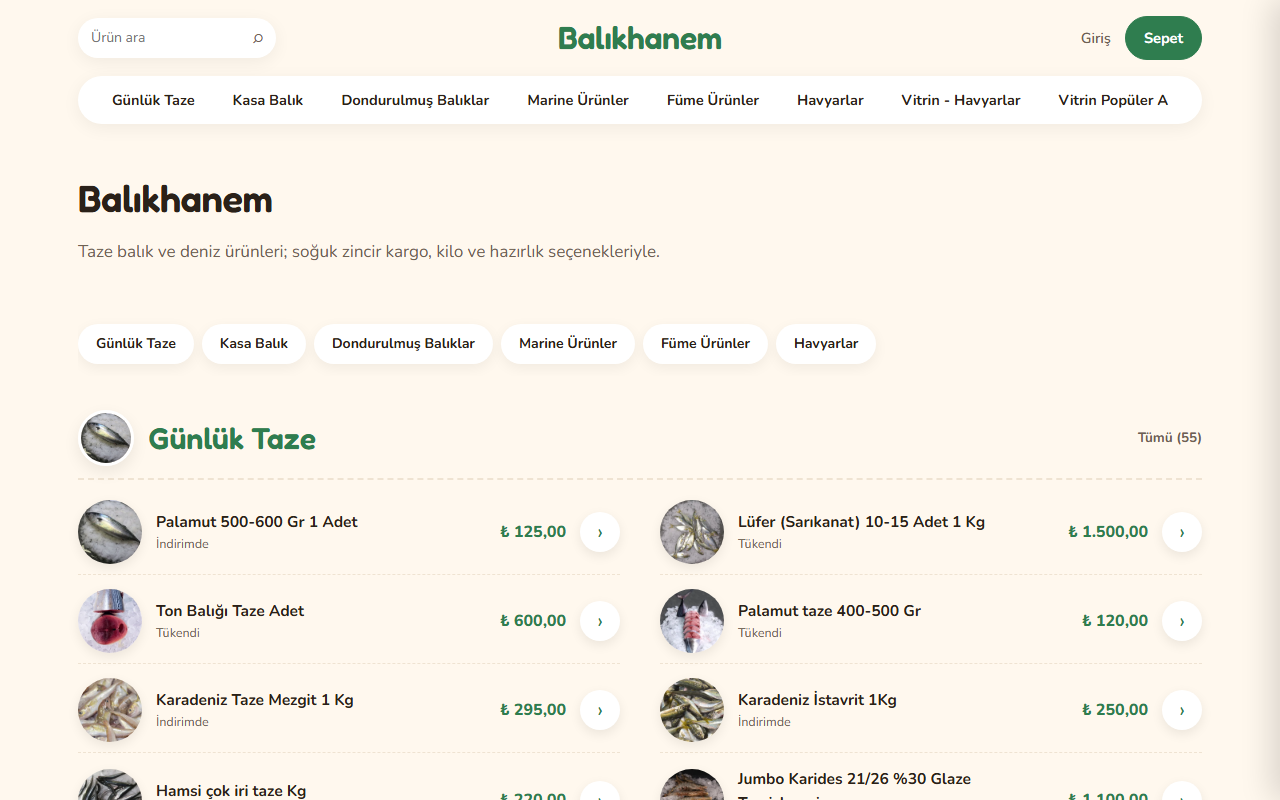Screen dimensions: 1280x800
Task: Click the Ürün ara search field
Action: (177, 38)
